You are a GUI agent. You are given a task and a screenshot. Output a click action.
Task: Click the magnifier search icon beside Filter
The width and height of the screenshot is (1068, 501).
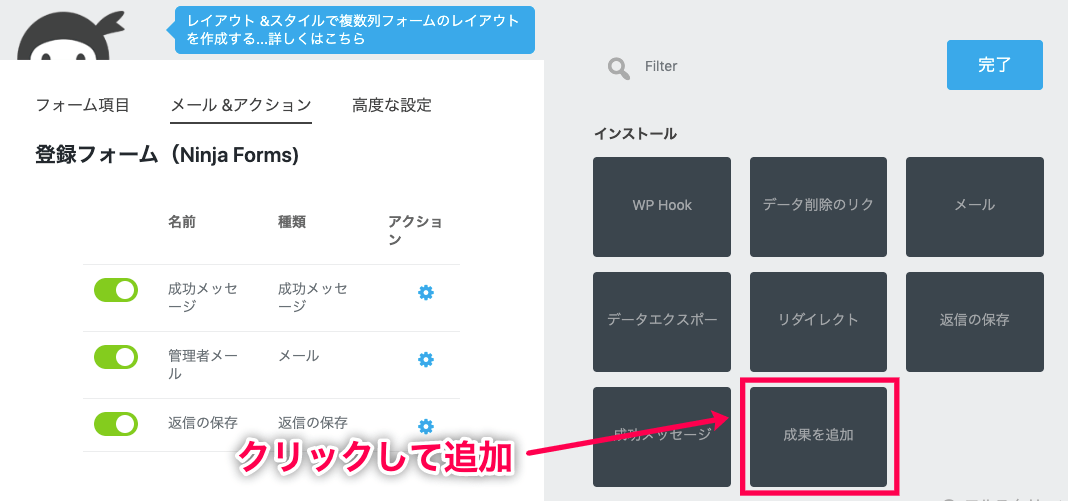click(618, 68)
